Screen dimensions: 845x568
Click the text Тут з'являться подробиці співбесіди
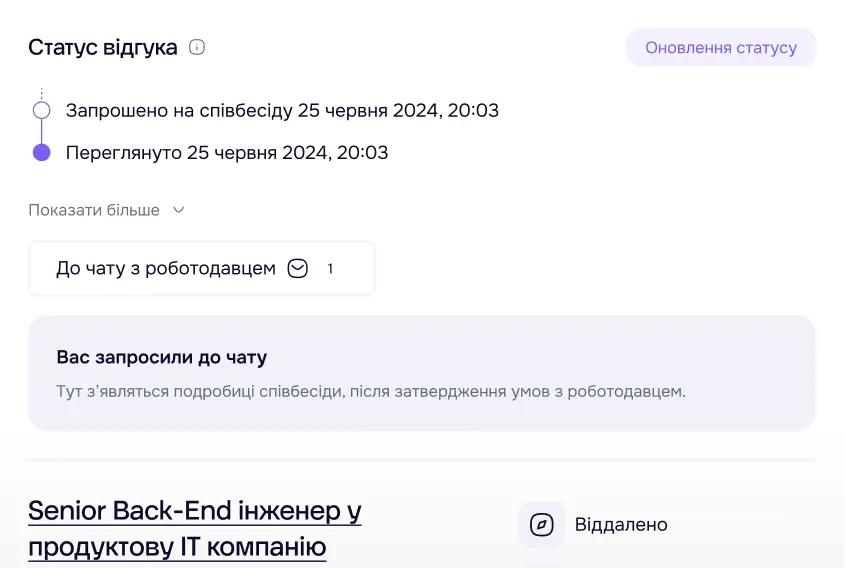pyautogui.click(x=199, y=391)
